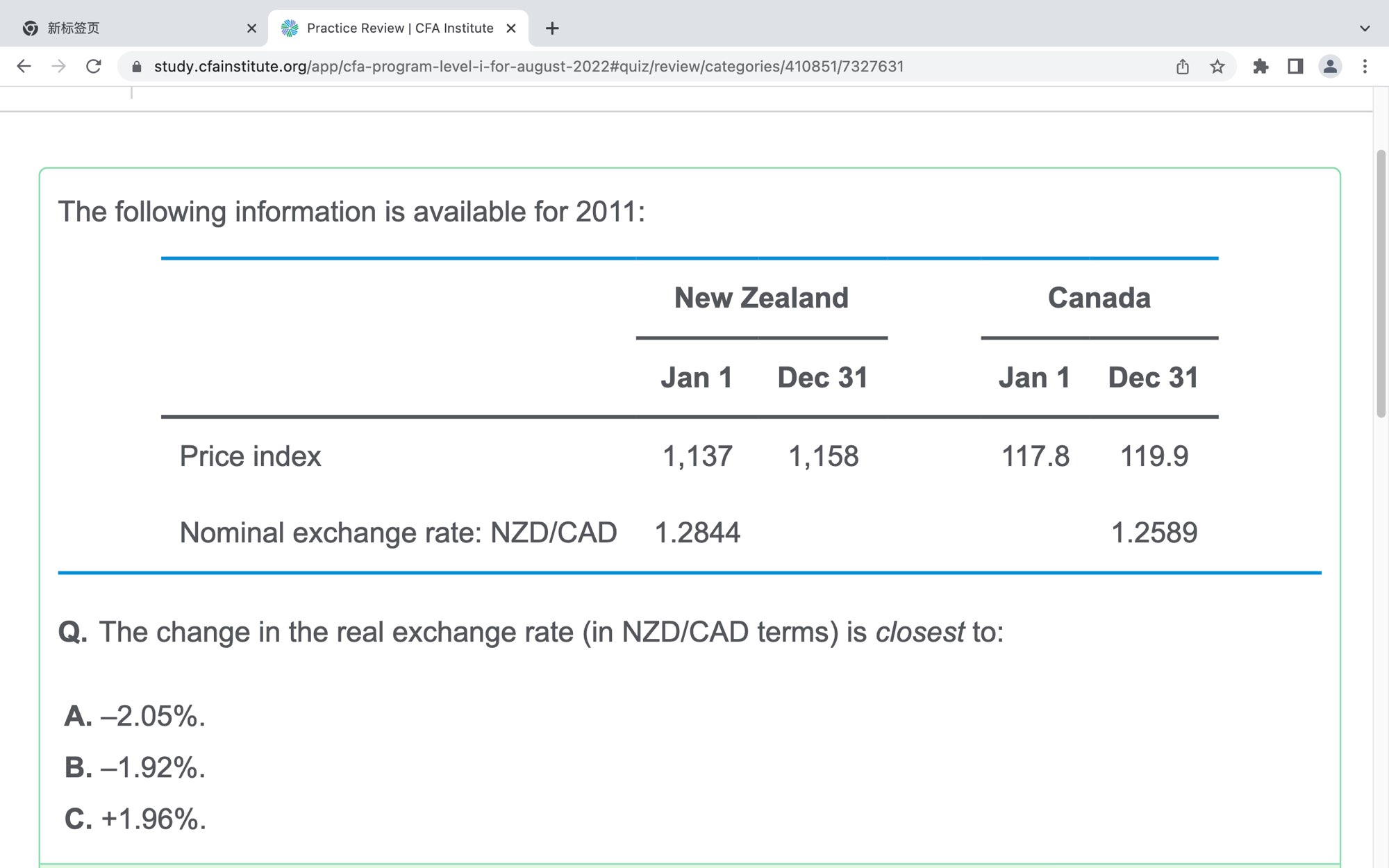The image size is (1389, 868).
Task: Click the address bar URL
Action: 528,67
